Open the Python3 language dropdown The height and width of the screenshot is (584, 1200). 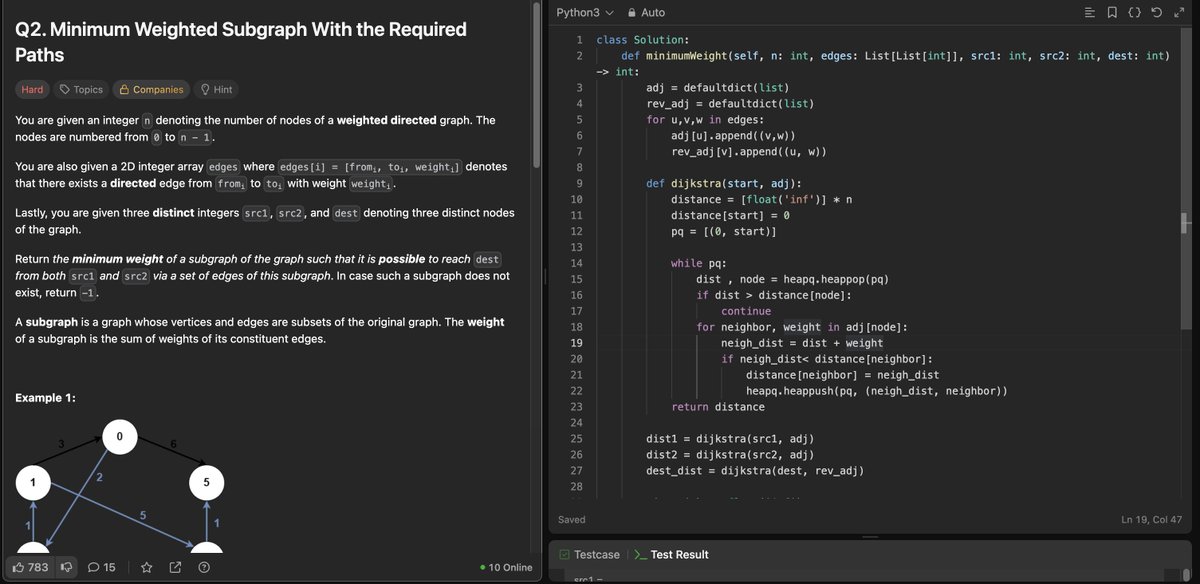point(585,12)
